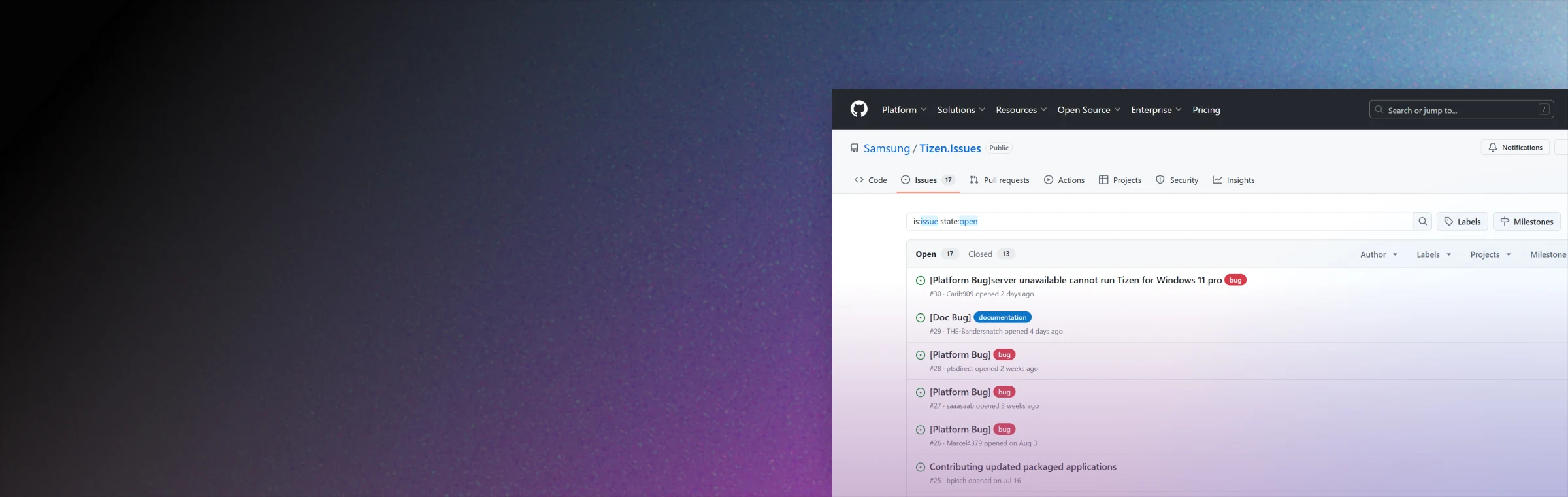The image size is (1568, 497).
Task: Open the Actions tab
Action: 1064,180
